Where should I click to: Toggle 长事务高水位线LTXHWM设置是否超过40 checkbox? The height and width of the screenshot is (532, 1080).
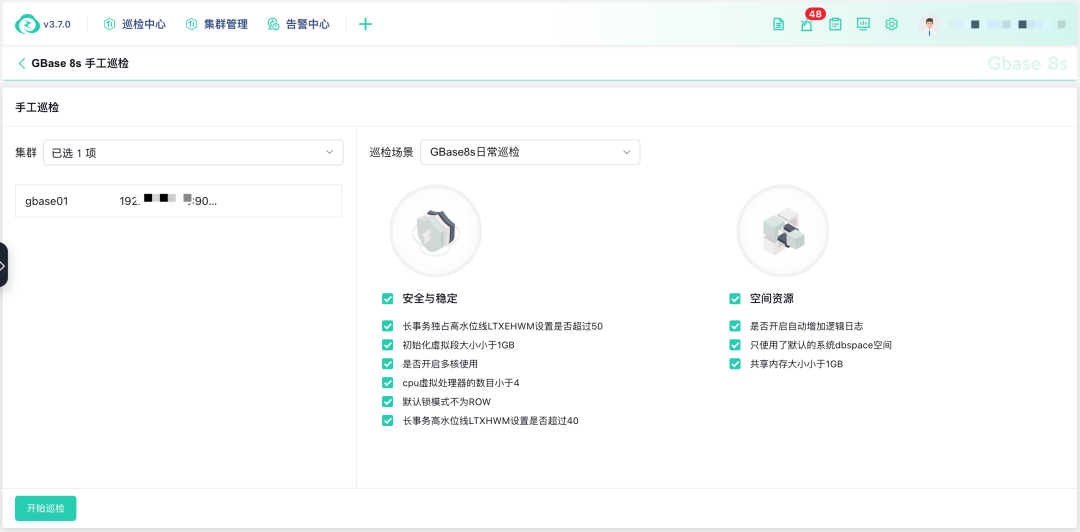point(387,420)
